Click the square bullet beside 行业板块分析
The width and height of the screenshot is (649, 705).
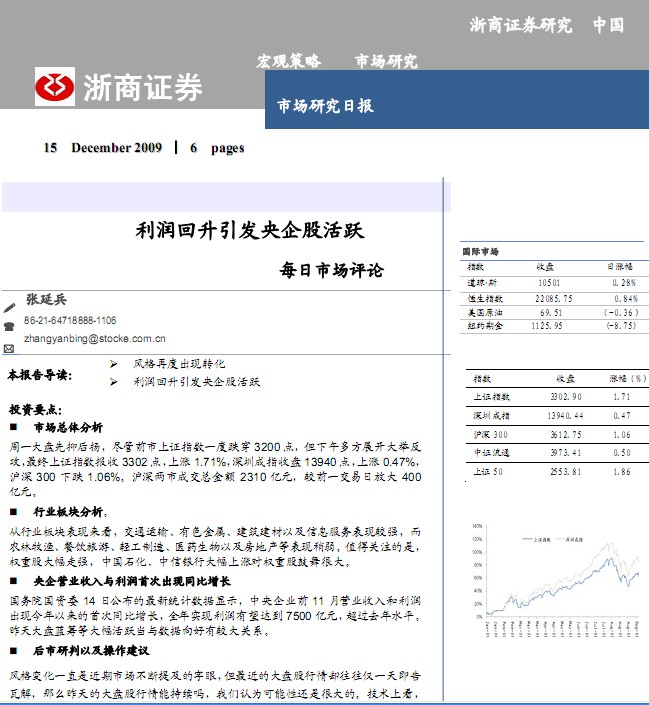pos(14,509)
